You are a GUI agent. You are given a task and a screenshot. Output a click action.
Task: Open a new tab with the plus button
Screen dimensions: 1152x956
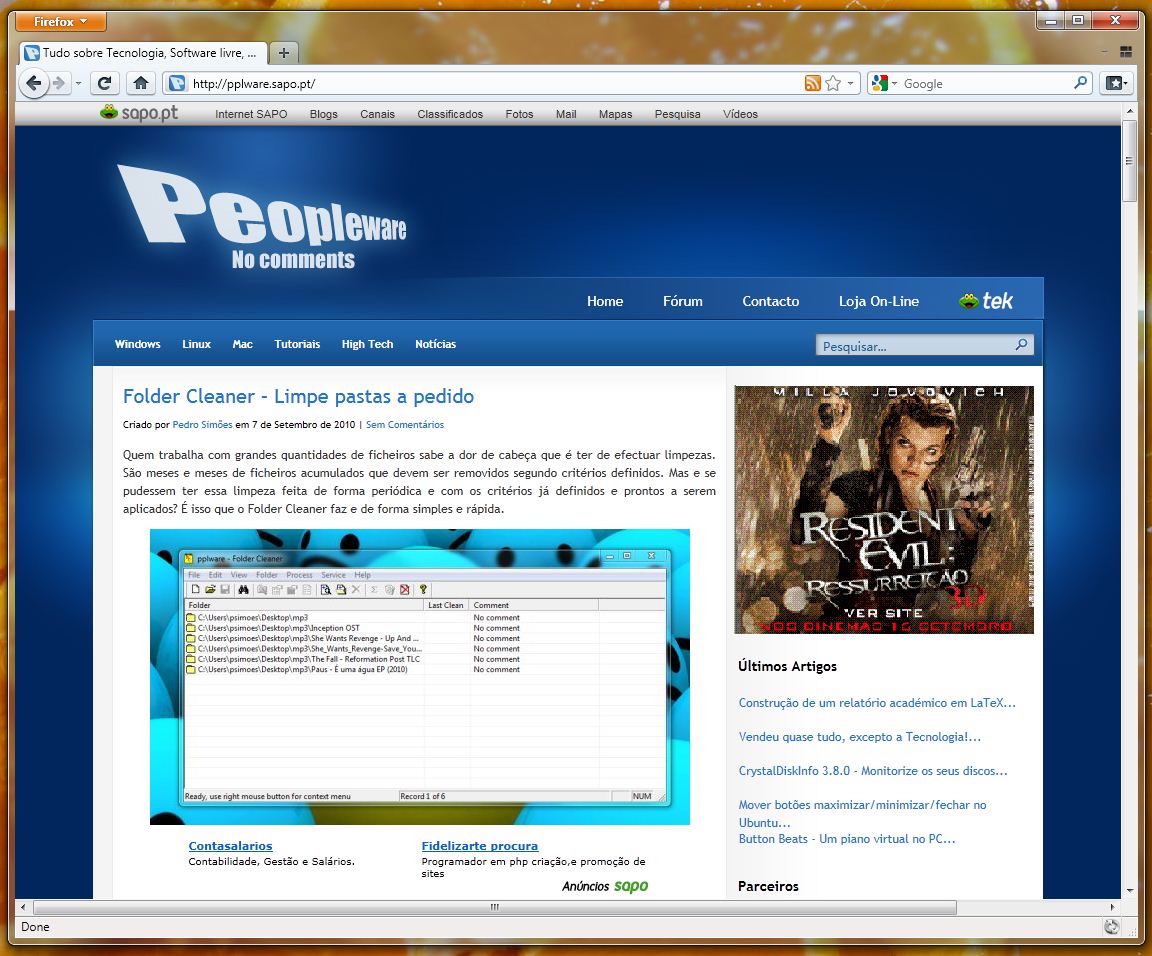[284, 53]
